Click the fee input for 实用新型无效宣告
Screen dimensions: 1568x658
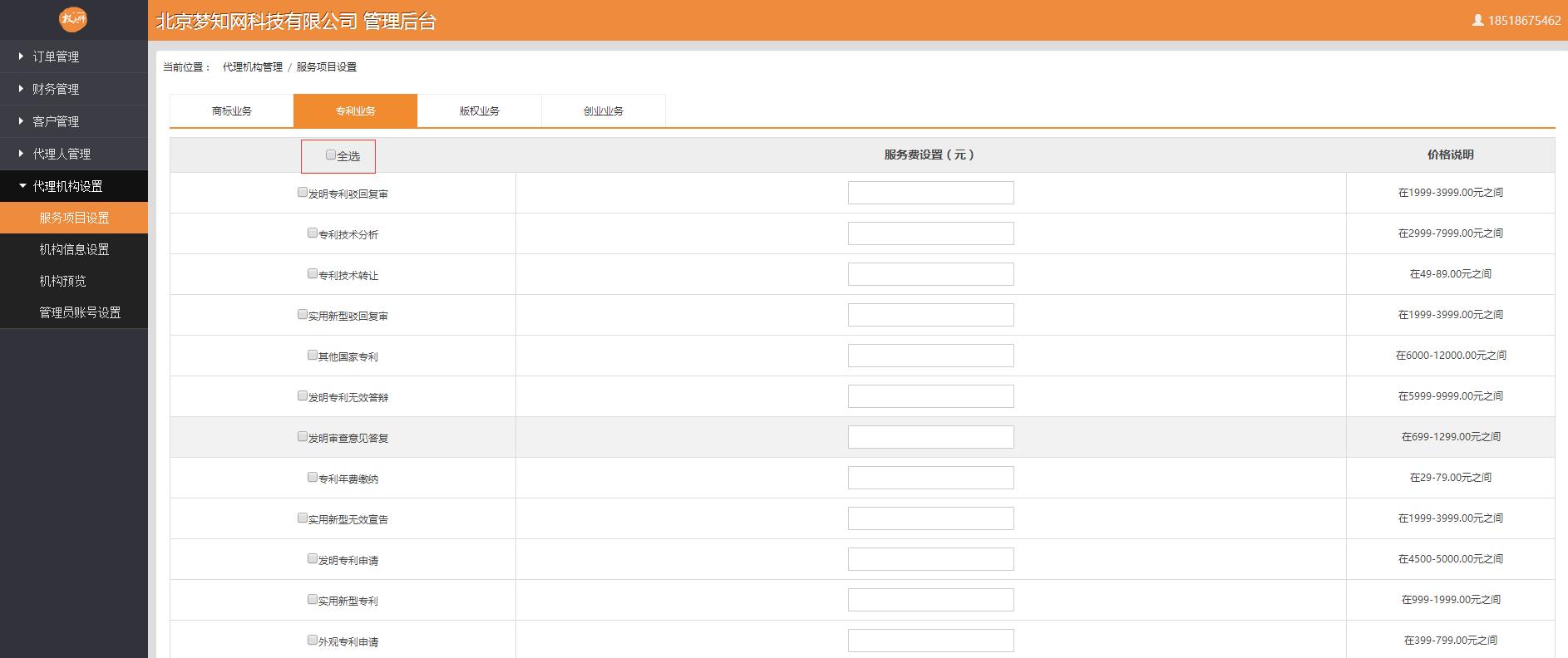[931, 518]
